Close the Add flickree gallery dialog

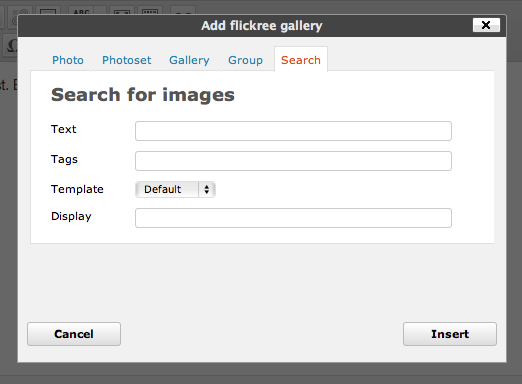pos(486,25)
